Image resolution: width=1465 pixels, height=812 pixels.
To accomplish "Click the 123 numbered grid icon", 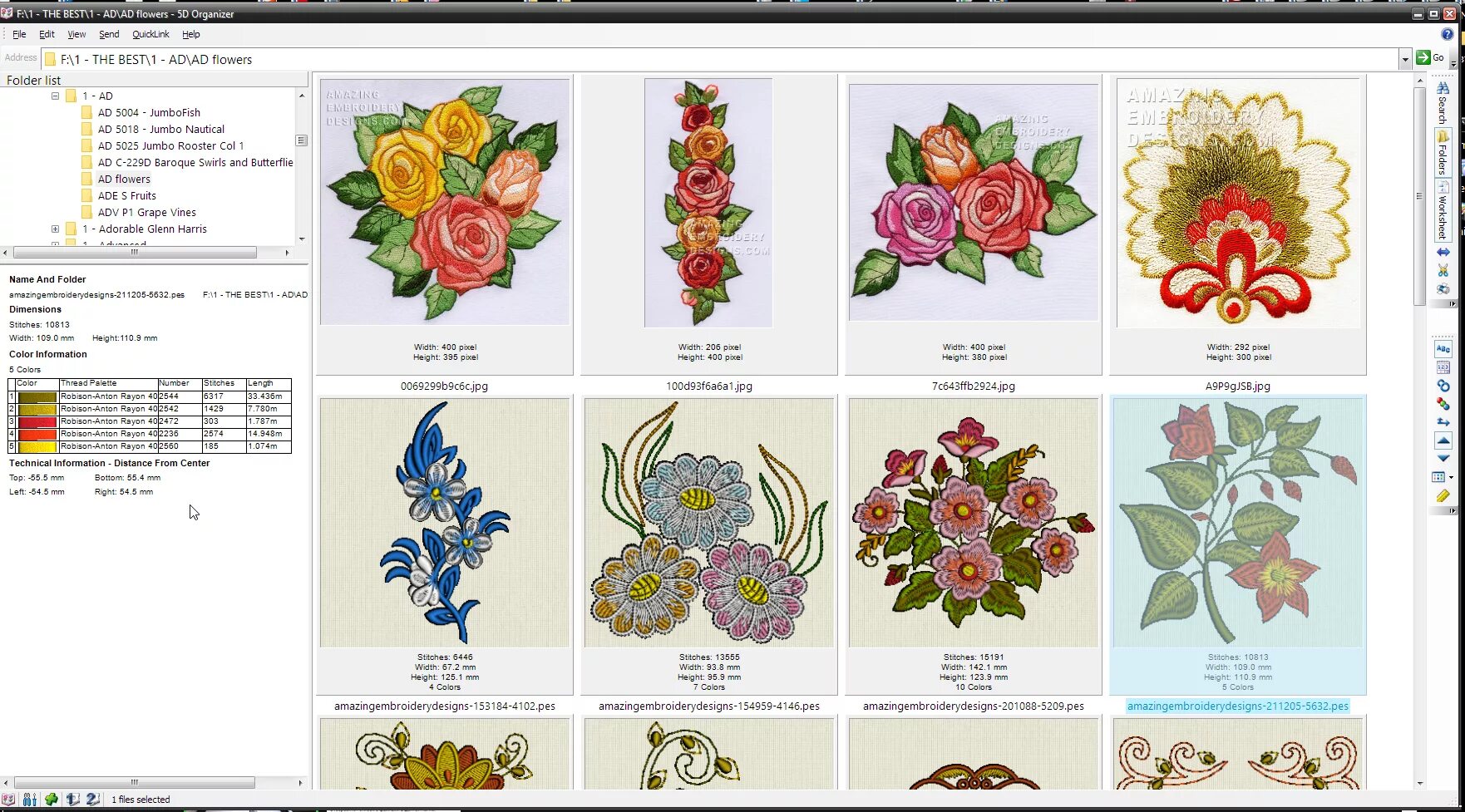I will tap(1443, 367).
